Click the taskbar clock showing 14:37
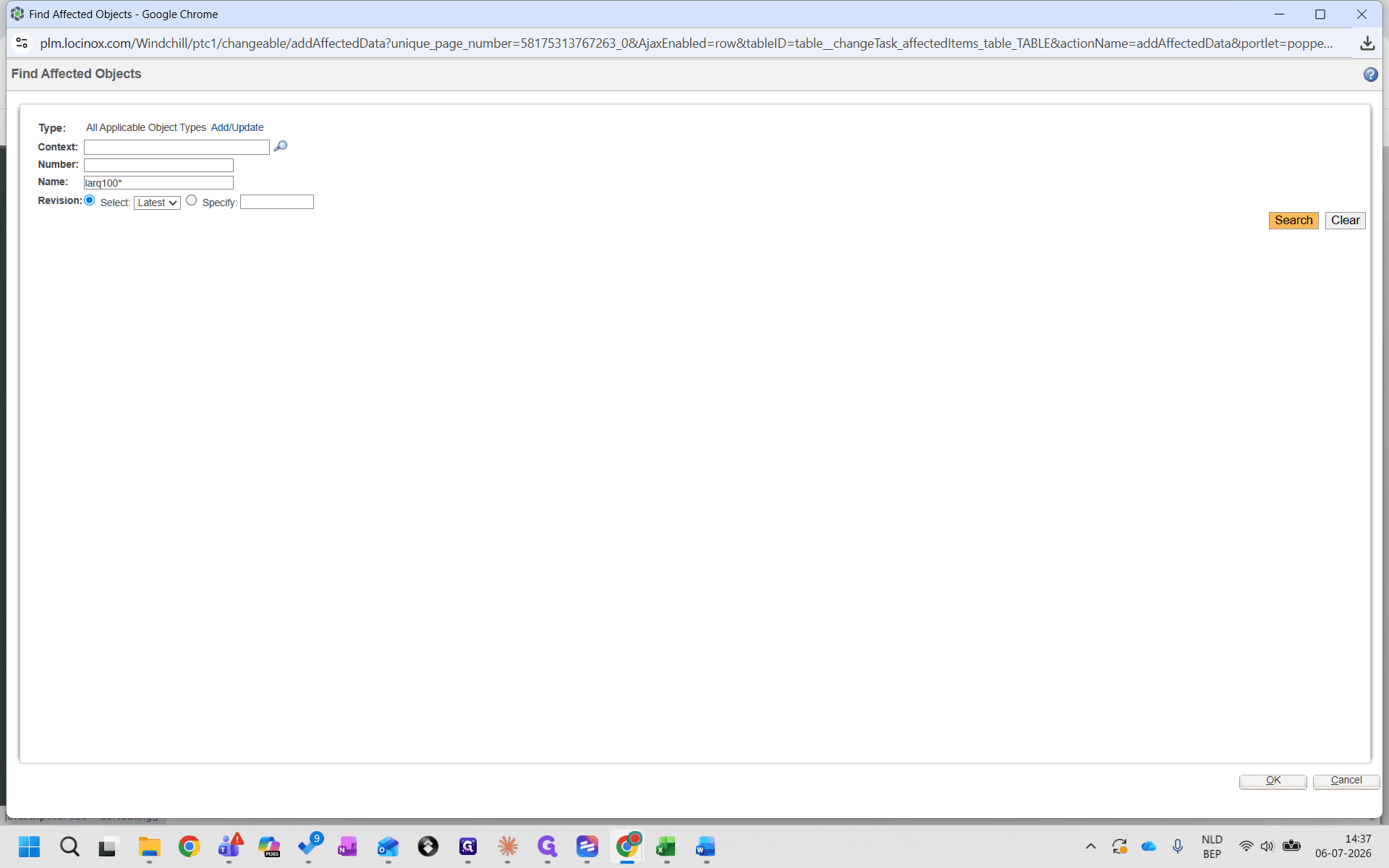This screenshot has width=1389, height=868. click(1343, 846)
